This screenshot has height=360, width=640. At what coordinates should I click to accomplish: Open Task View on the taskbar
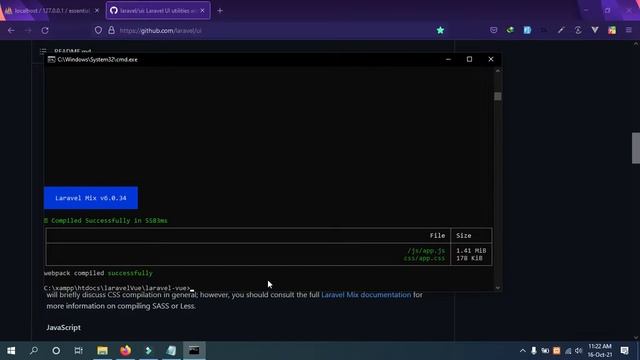pos(78,350)
